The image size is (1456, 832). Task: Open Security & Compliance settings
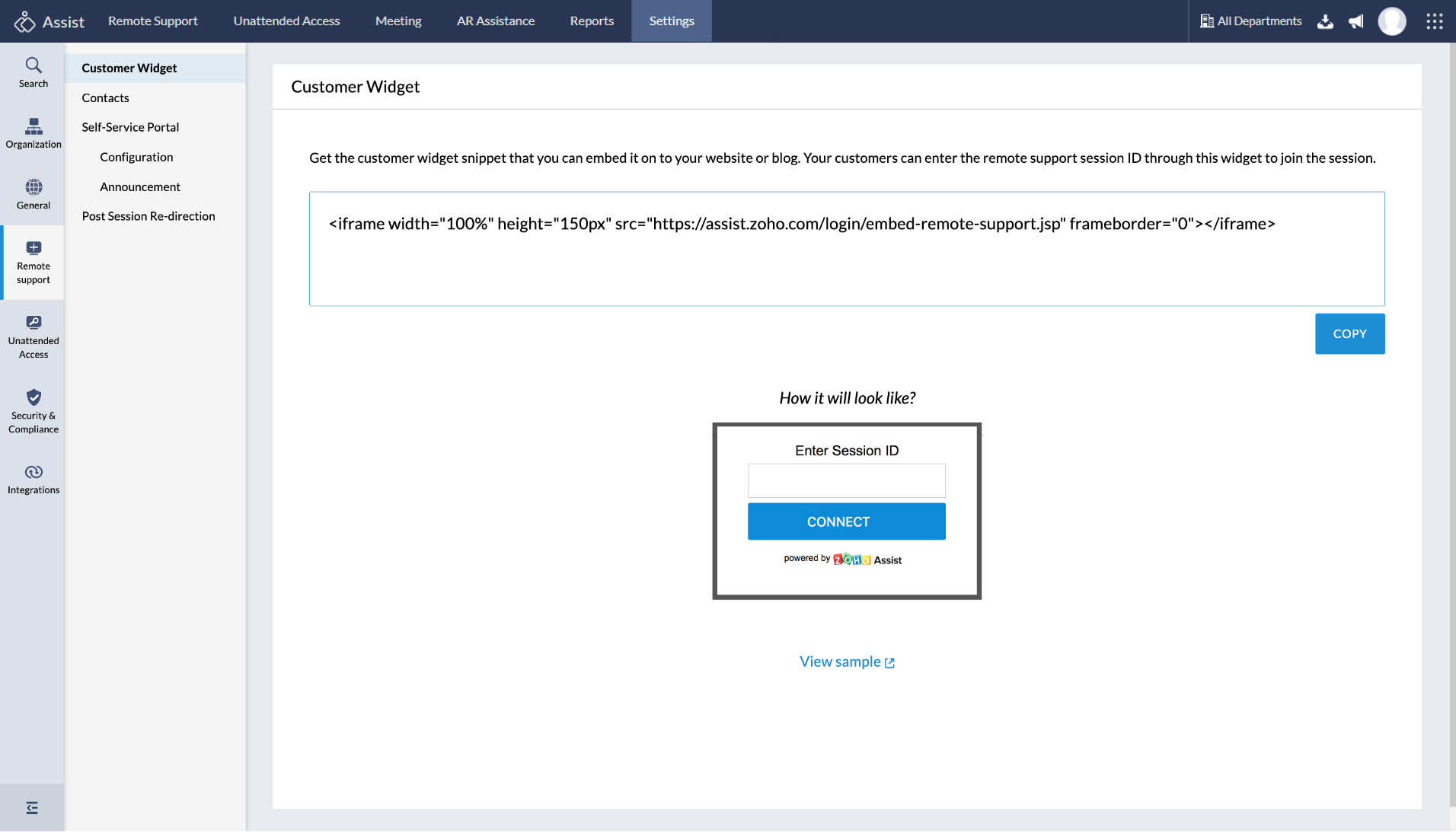tap(33, 410)
